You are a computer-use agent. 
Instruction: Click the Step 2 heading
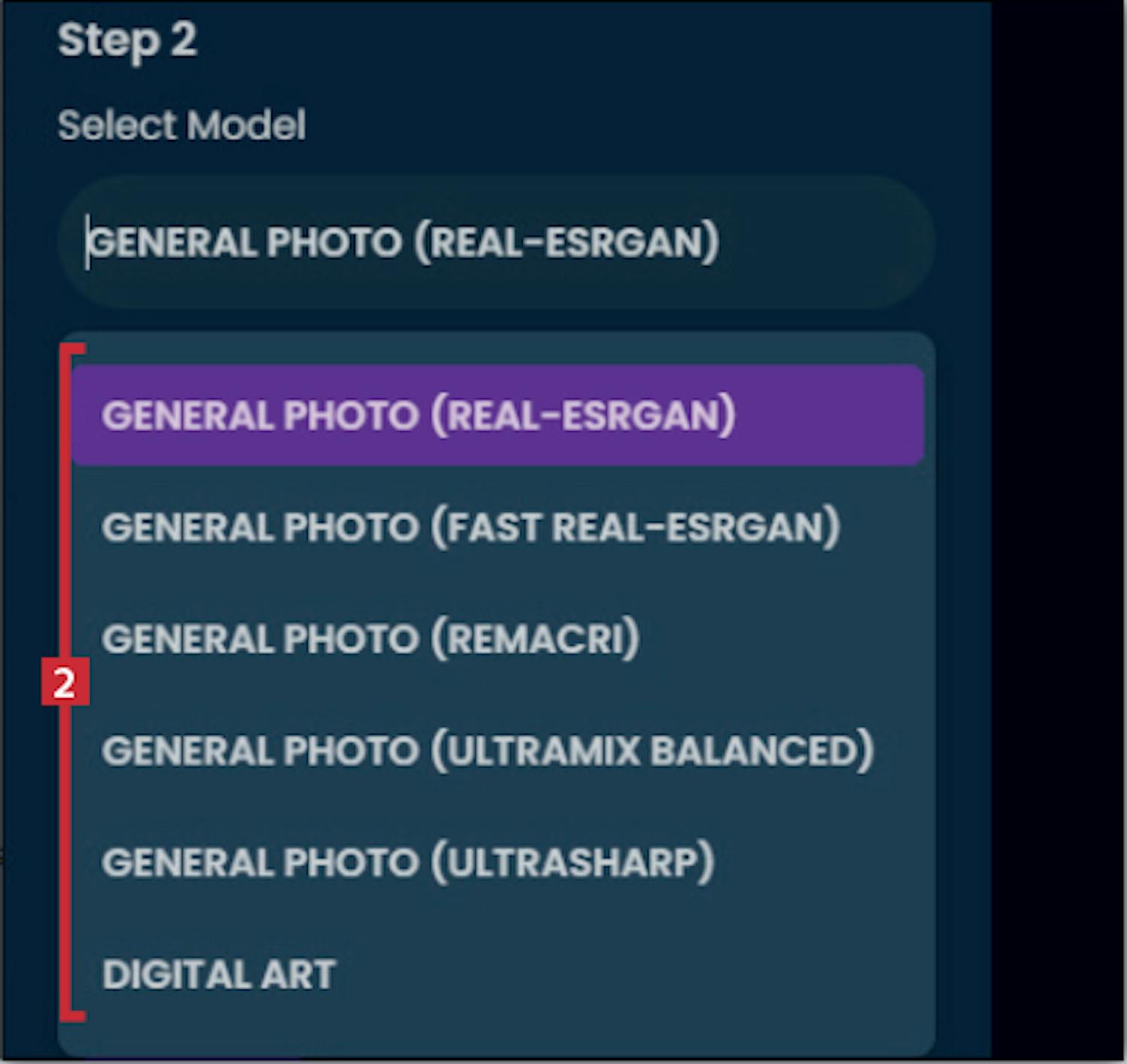(x=127, y=40)
